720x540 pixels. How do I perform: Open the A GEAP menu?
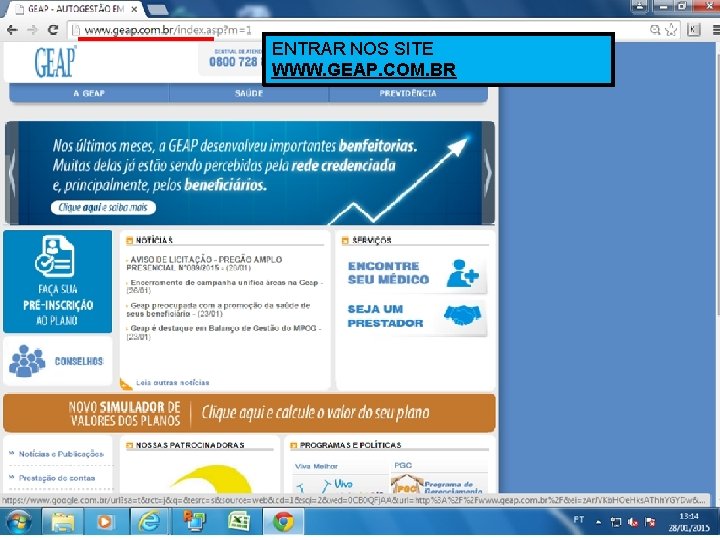(x=89, y=93)
